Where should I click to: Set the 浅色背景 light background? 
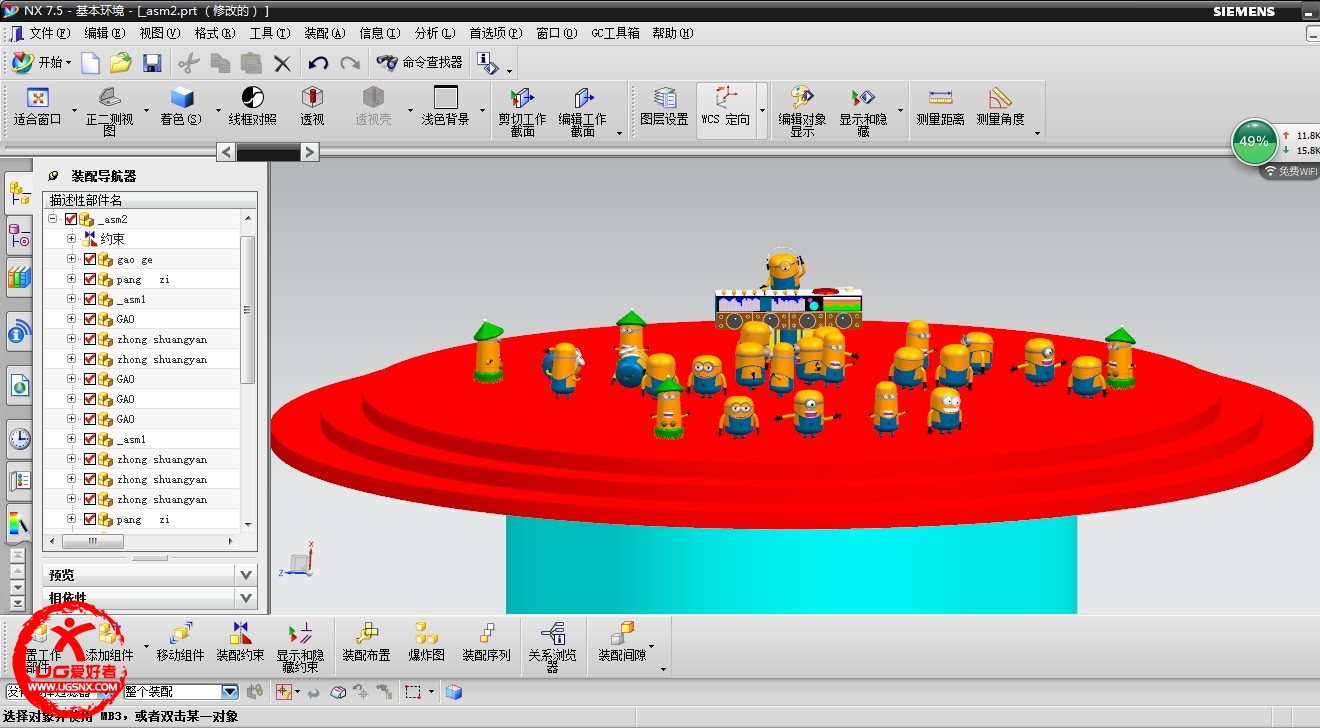(445, 108)
